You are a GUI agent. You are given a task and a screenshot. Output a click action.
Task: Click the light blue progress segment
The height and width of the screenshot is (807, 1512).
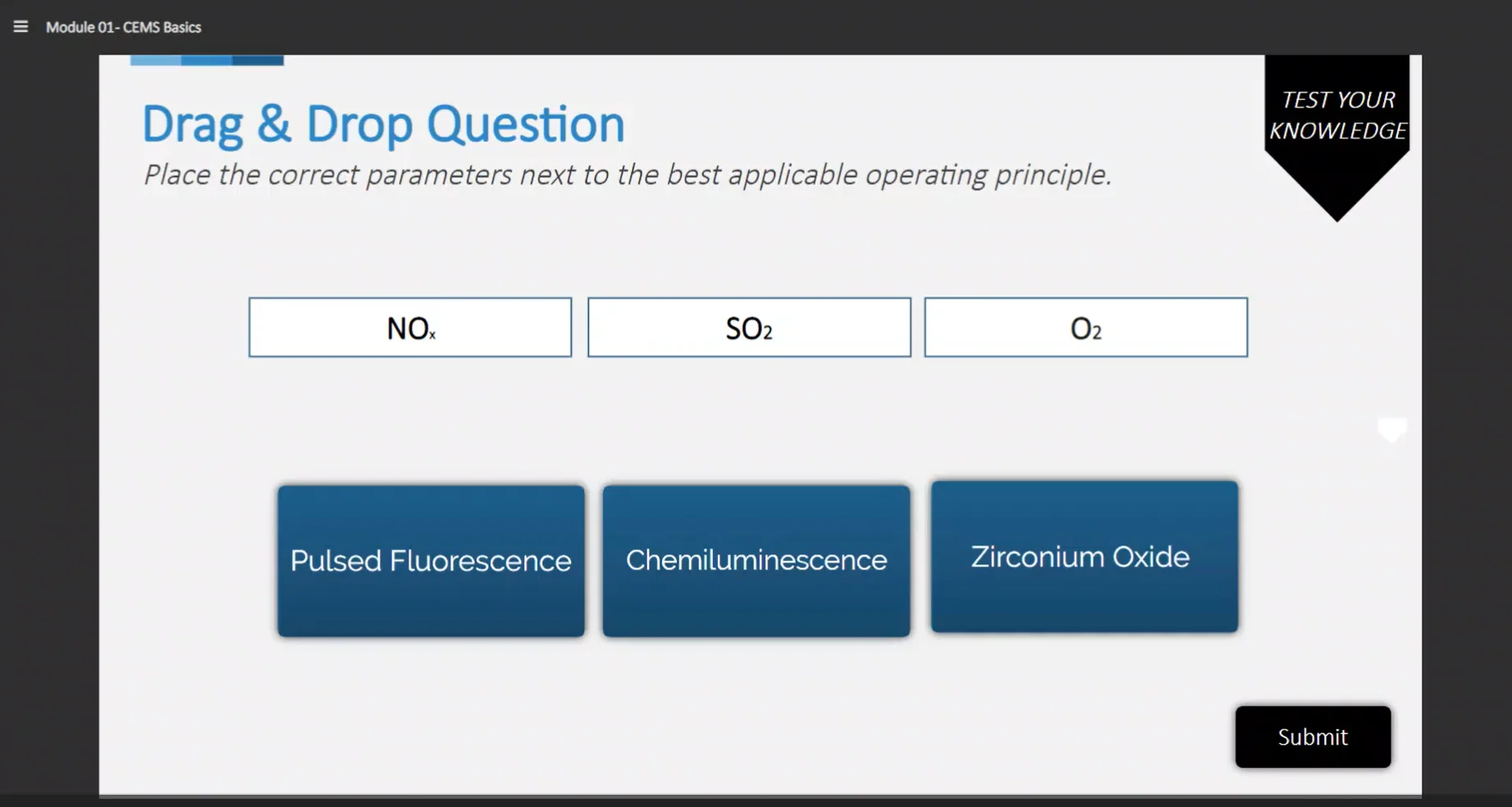pyautogui.click(x=156, y=60)
